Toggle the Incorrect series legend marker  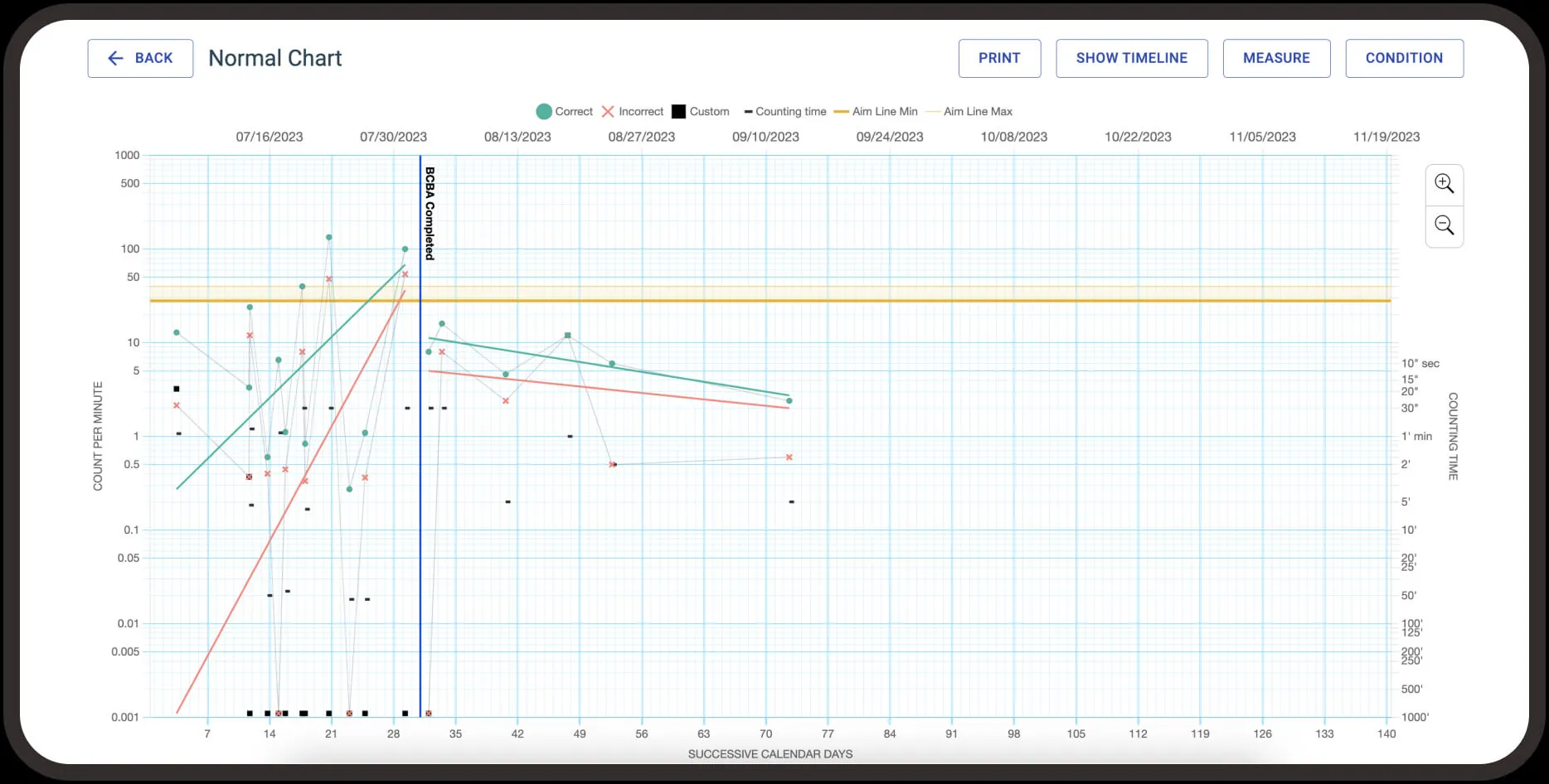[608, 112]
